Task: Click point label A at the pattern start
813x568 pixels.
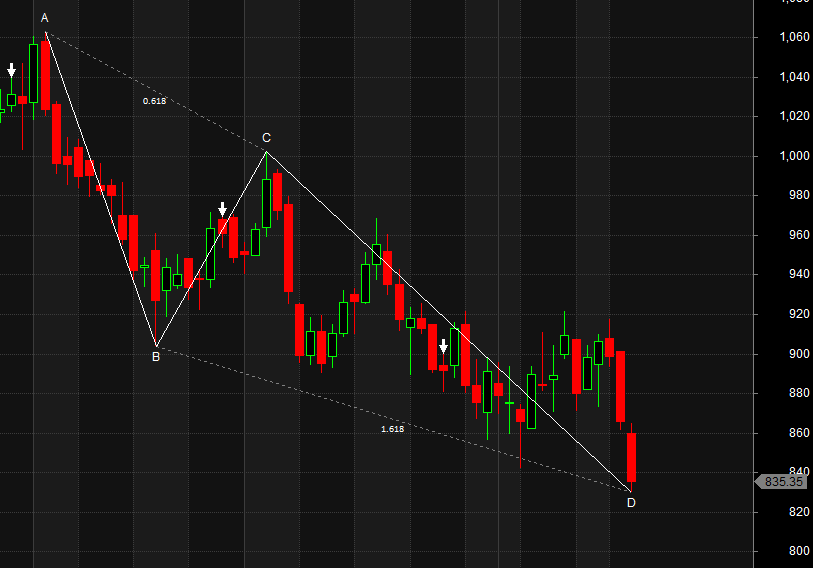Action: [x=44, y=18]
